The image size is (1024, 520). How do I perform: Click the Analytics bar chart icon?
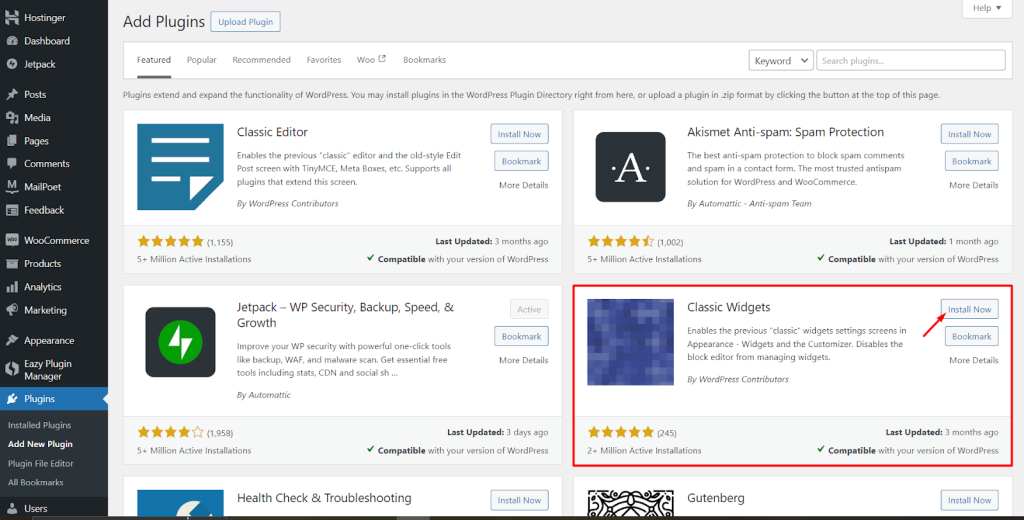click(12, 287)
